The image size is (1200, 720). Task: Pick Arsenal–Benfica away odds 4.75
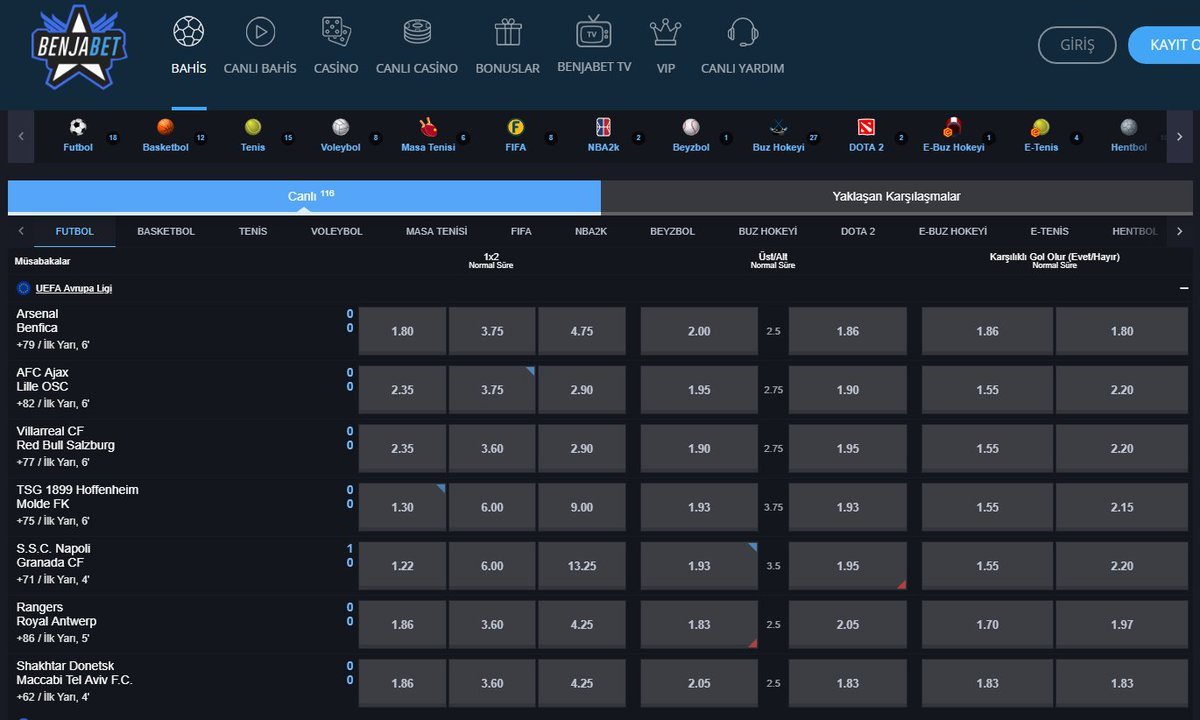click(x=582, y=331)
